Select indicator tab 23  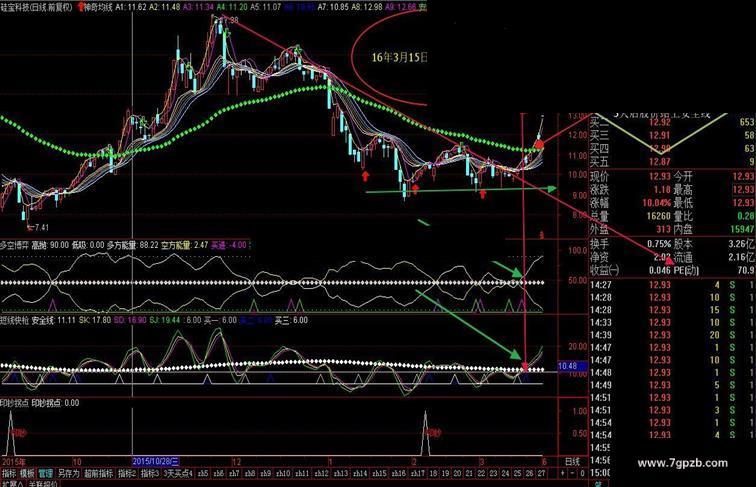pyautogui.click(x=493, y=473)
